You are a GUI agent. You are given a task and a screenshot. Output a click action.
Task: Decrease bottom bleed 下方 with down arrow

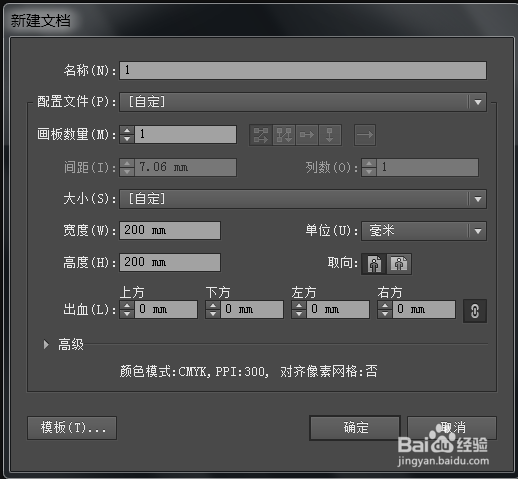213,314
